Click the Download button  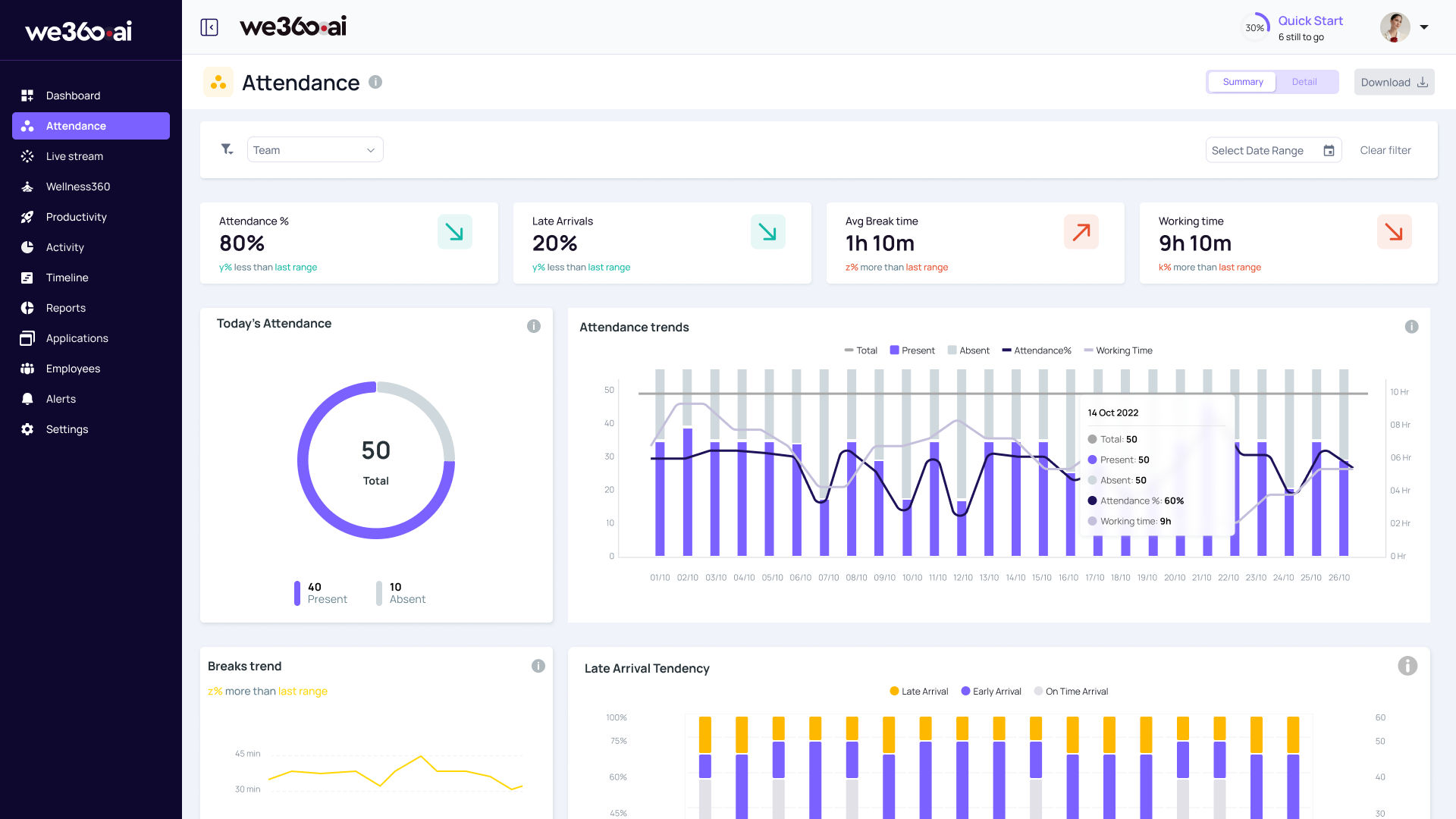tap(1394, 82)
